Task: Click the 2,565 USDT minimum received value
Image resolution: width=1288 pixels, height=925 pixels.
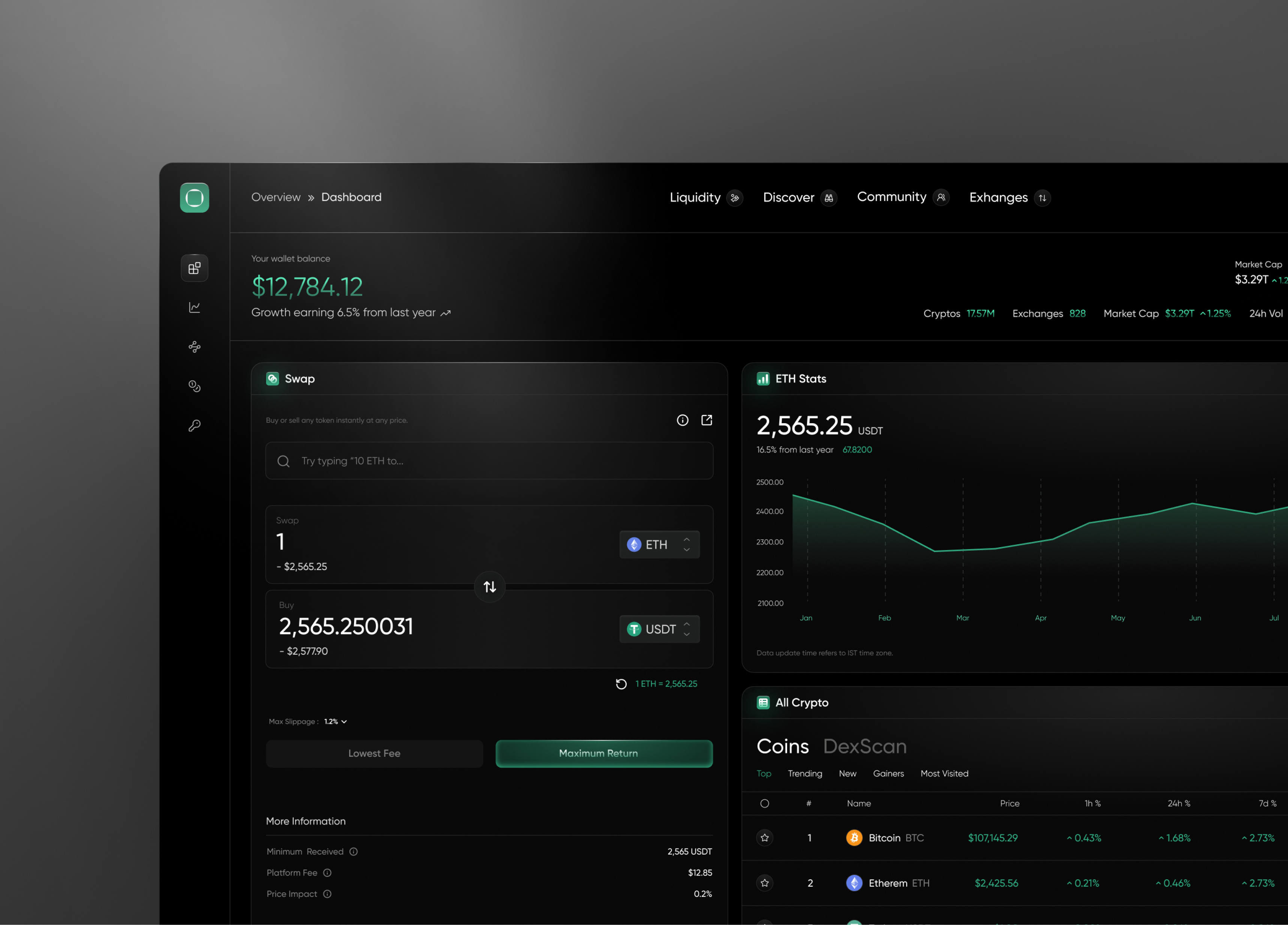Action: tap(689, 852)
